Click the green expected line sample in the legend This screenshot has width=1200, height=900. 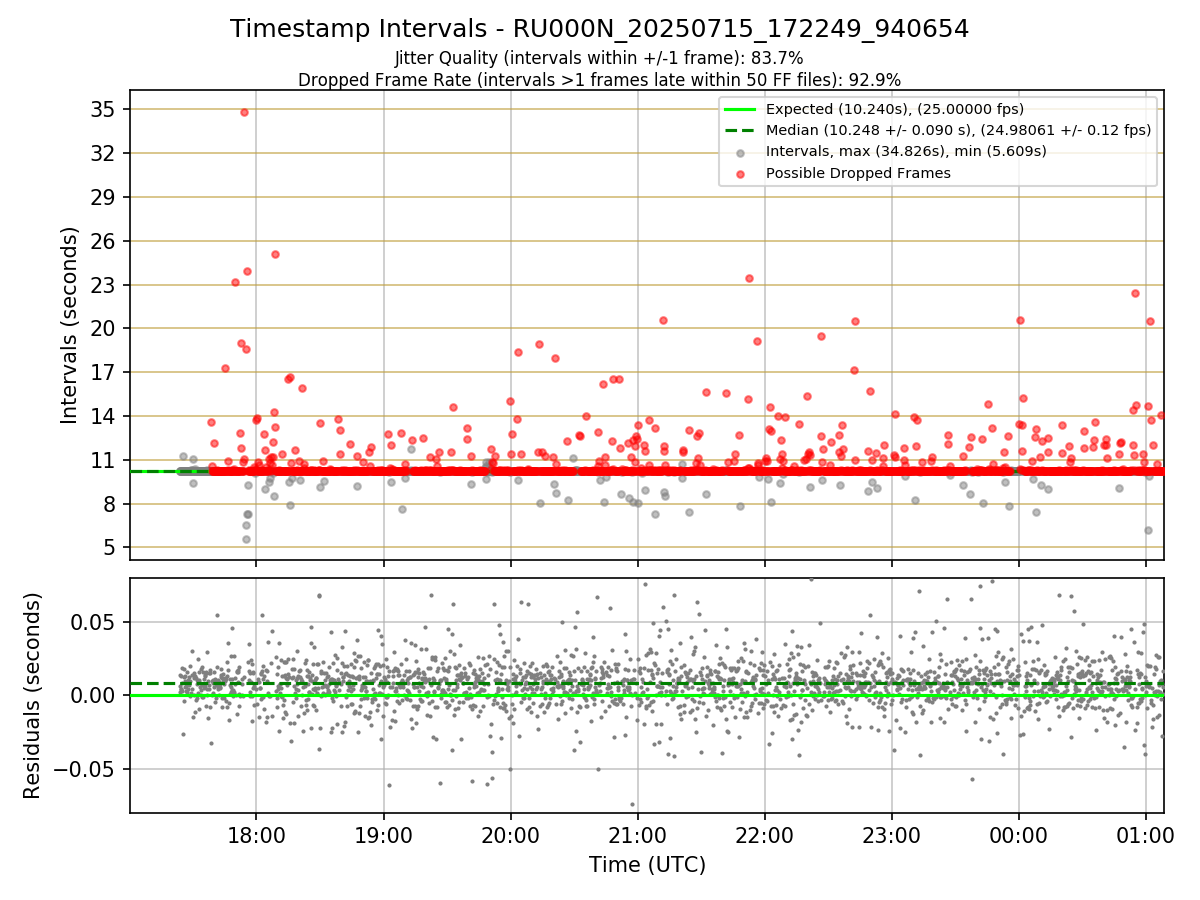741,109
